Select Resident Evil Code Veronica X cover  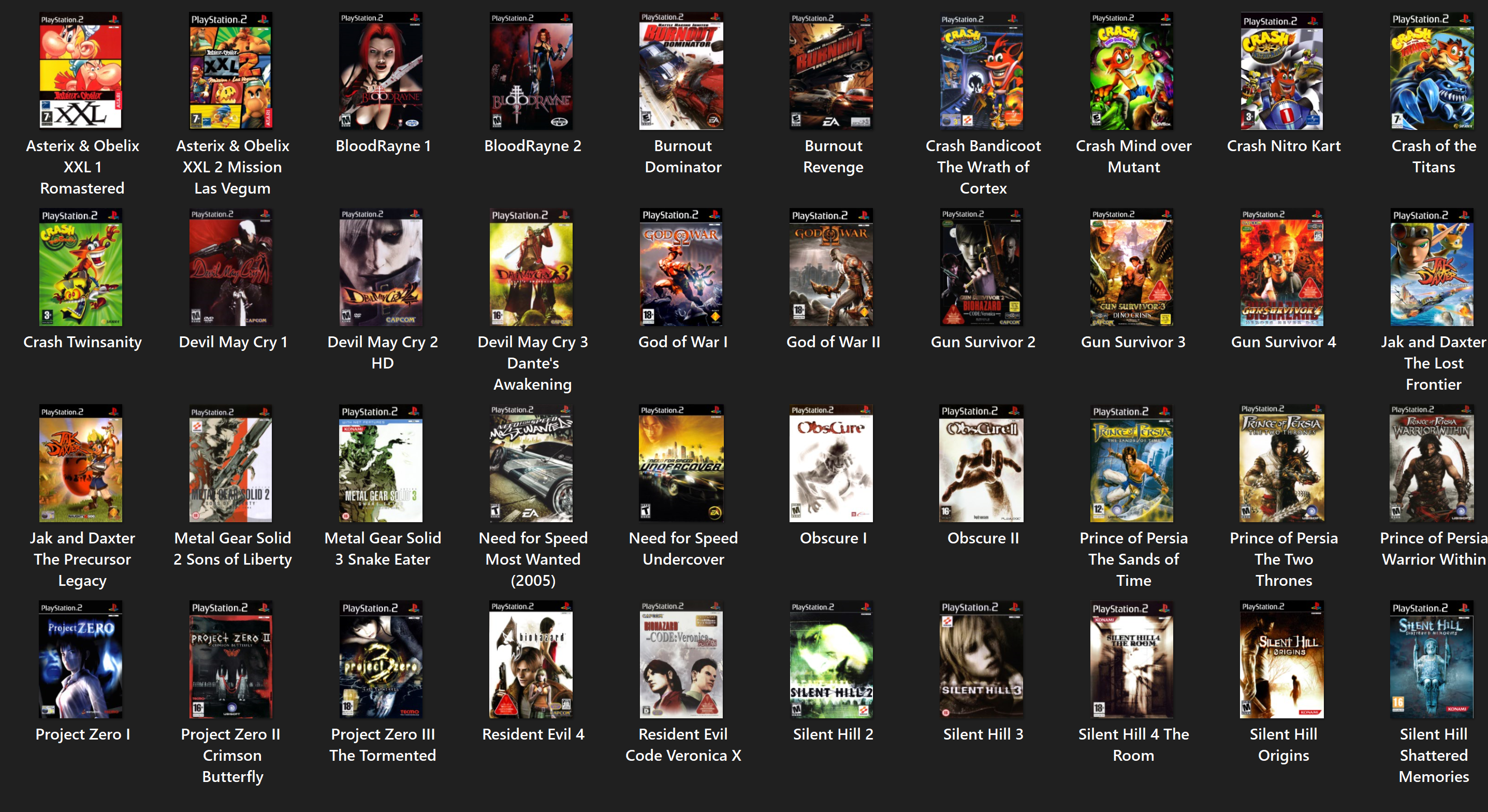pos(681,659)
